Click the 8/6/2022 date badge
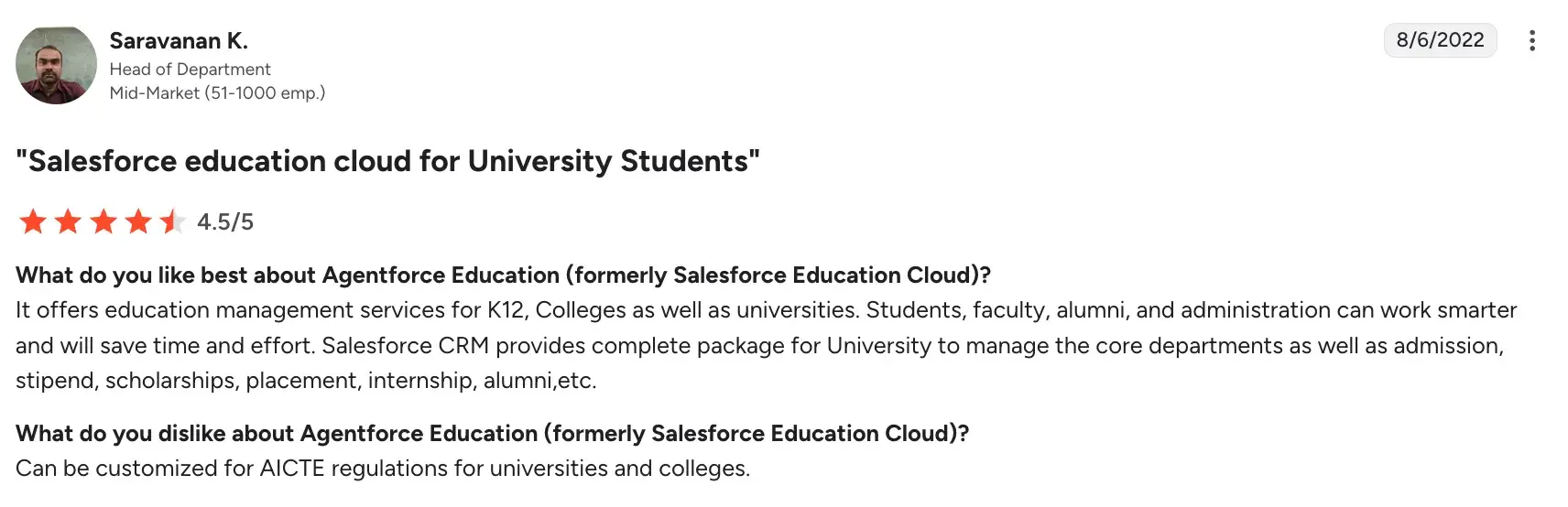Screen dimensions: 1568x507 [x=1440, y=40]
